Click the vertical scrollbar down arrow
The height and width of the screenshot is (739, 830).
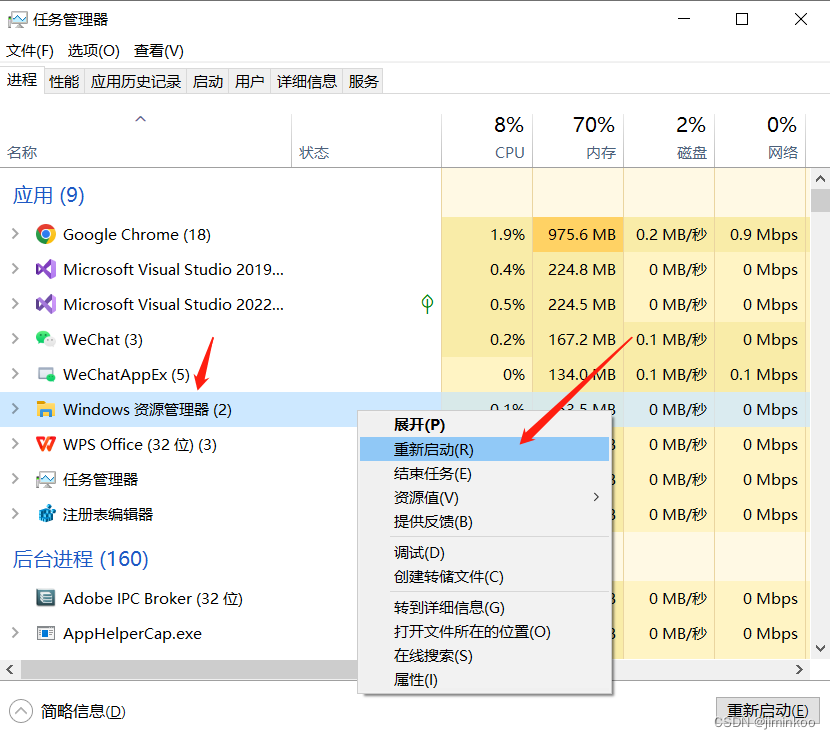[x=820, y=648]
